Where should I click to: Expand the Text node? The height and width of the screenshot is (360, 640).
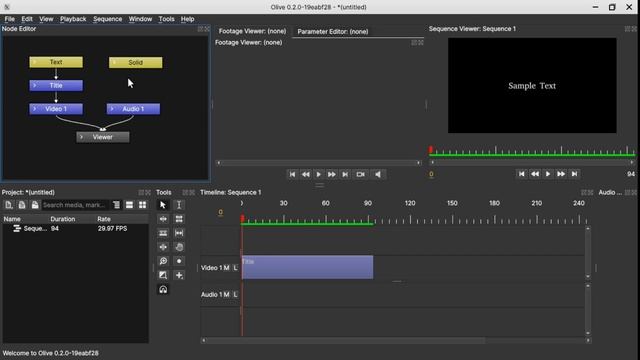point(34,62)
